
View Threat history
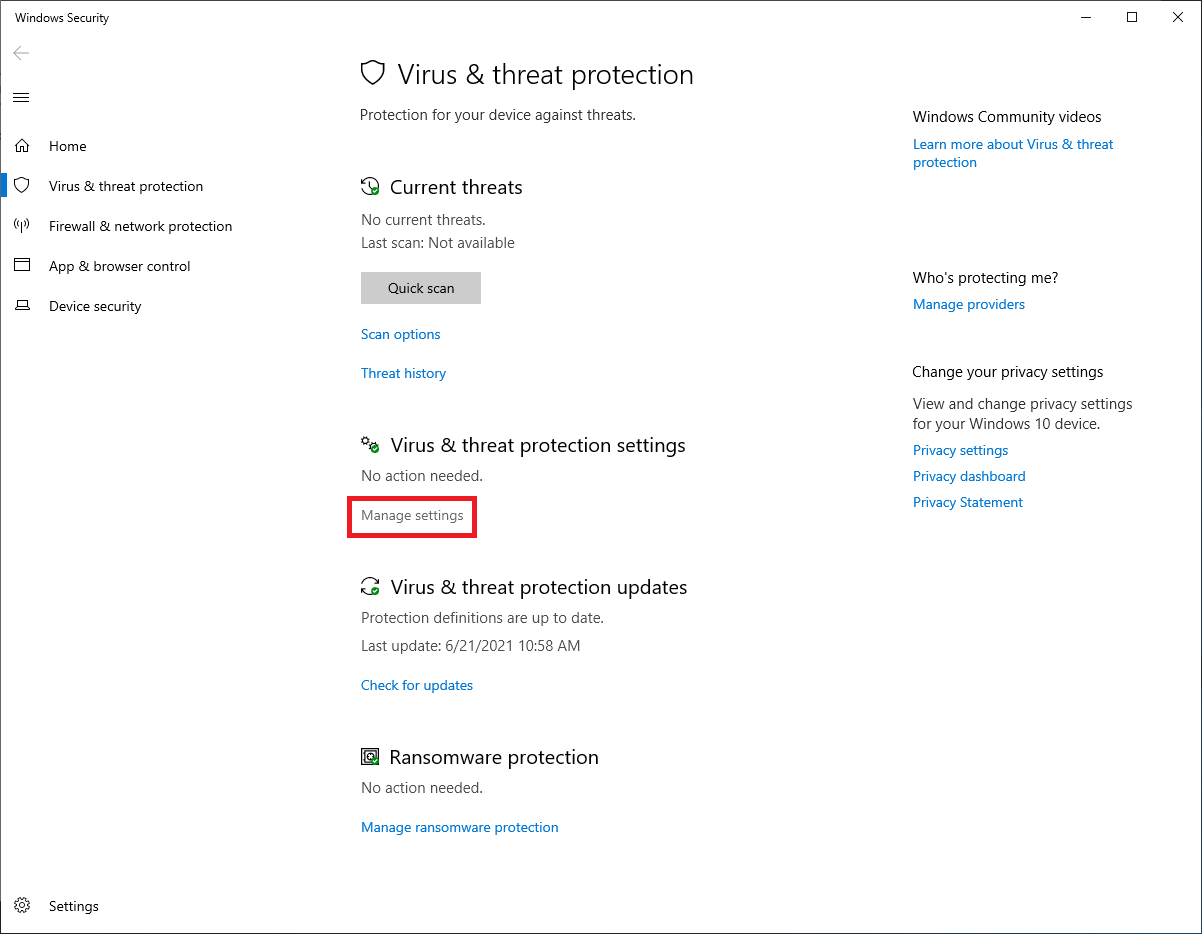click(403, 373)
